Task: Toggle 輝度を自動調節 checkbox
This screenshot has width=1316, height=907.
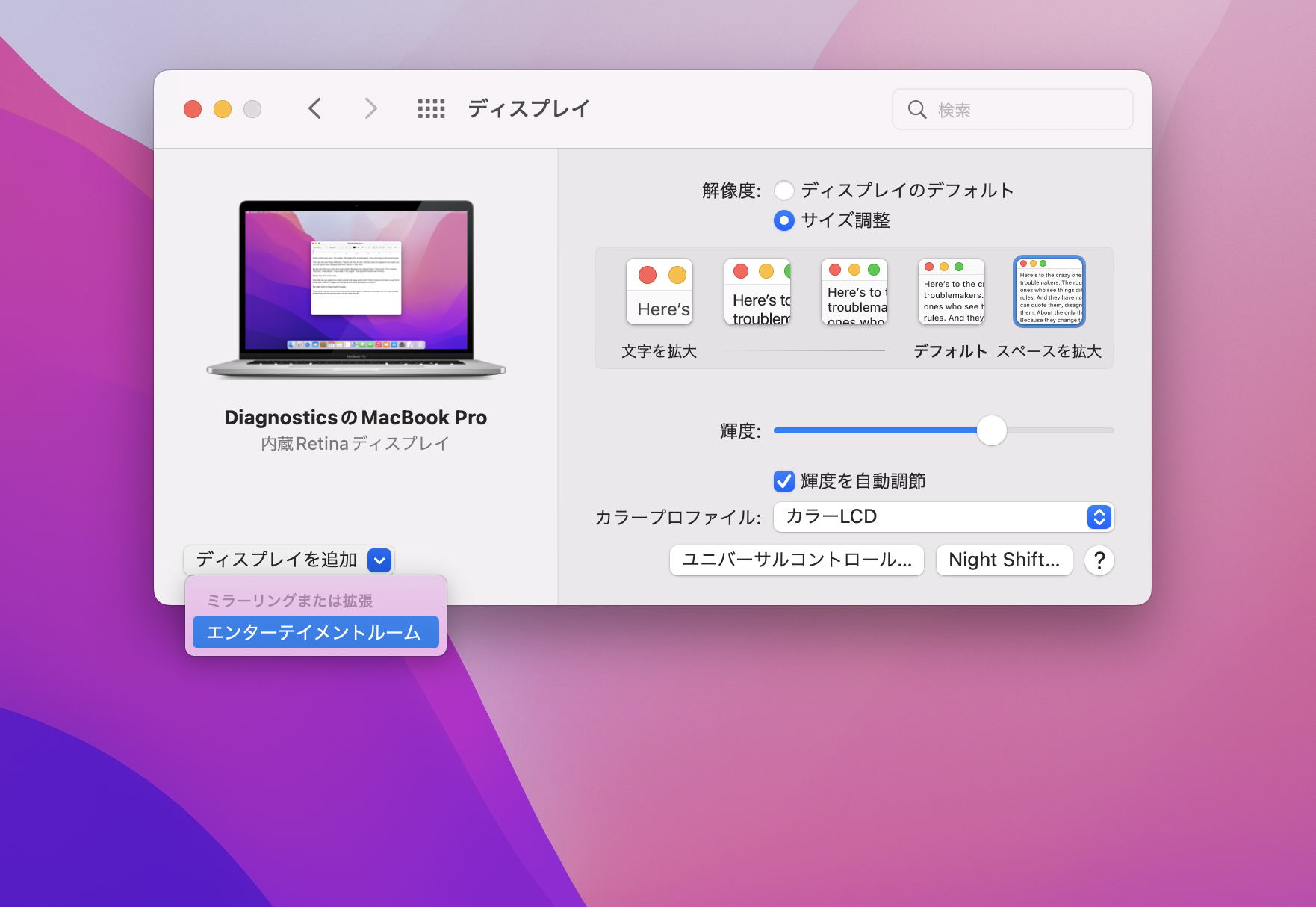Action: pos(783,481)
